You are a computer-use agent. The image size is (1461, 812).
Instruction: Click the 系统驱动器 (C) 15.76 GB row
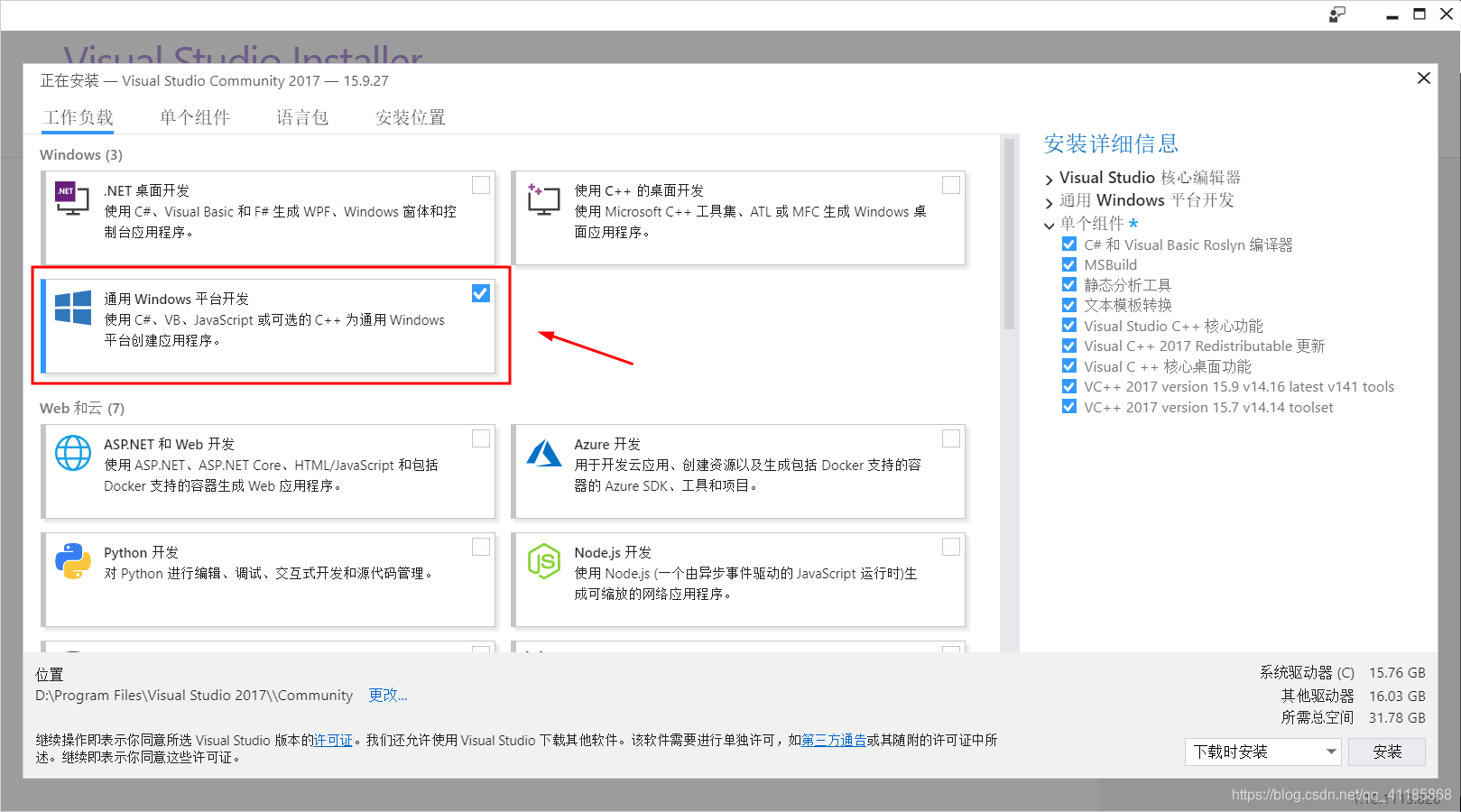1343,672
